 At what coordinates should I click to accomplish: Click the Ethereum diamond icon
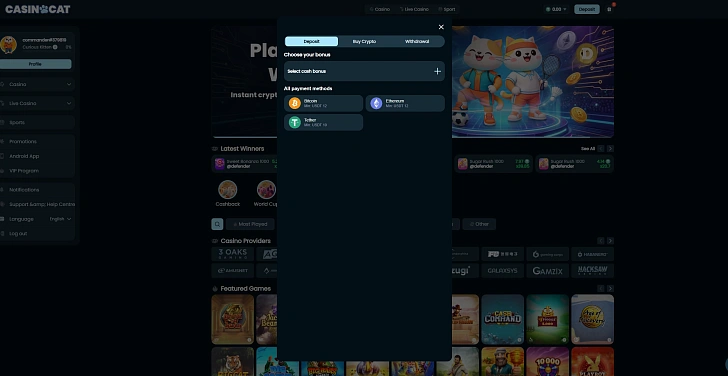coord(376,103)
